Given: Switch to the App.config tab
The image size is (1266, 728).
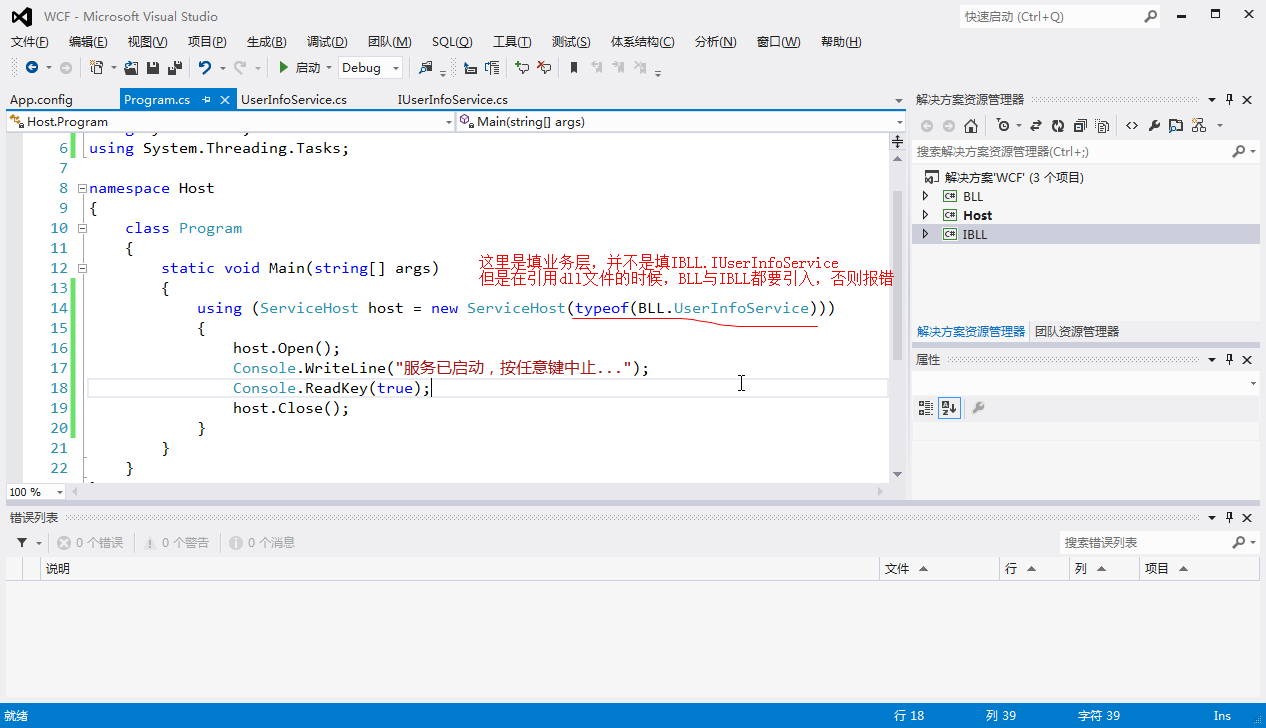Looking at the screenshot, I should tap(41, 99).
